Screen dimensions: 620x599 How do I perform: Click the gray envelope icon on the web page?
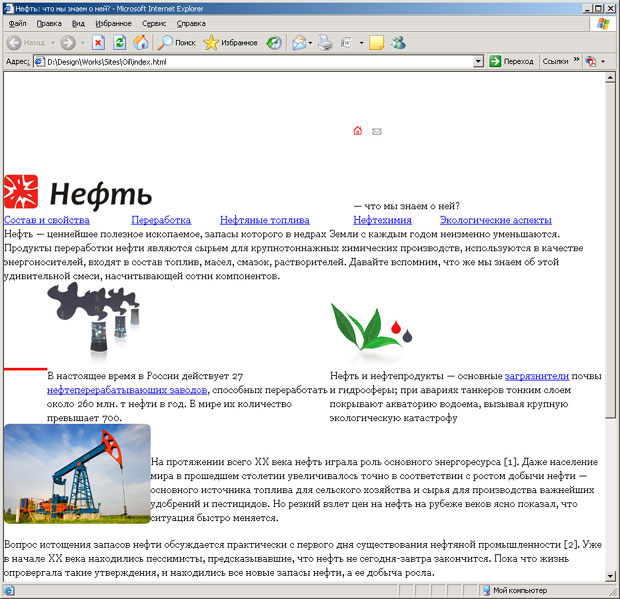click(377, 131)
